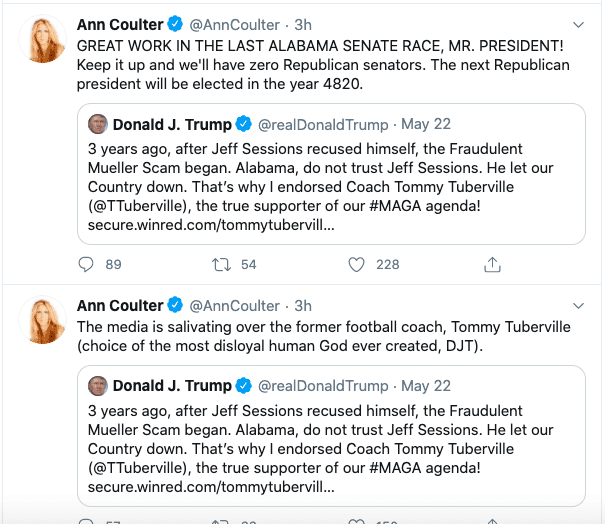The height and width of the screenshot is (524, 605).
Task: Retweet the first Ann Coulter tweet
Action: tap(221, 264)
